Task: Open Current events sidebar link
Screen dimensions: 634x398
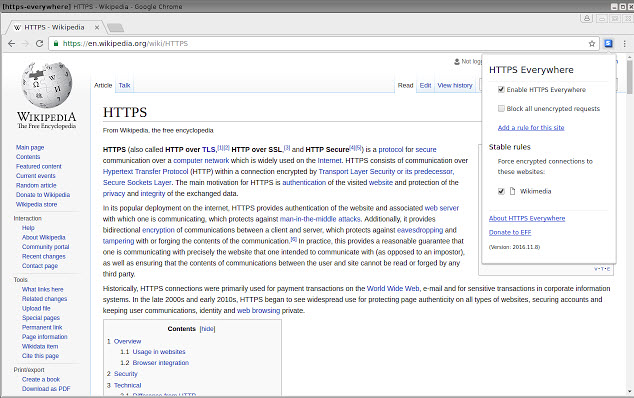Action: point(36,176)
